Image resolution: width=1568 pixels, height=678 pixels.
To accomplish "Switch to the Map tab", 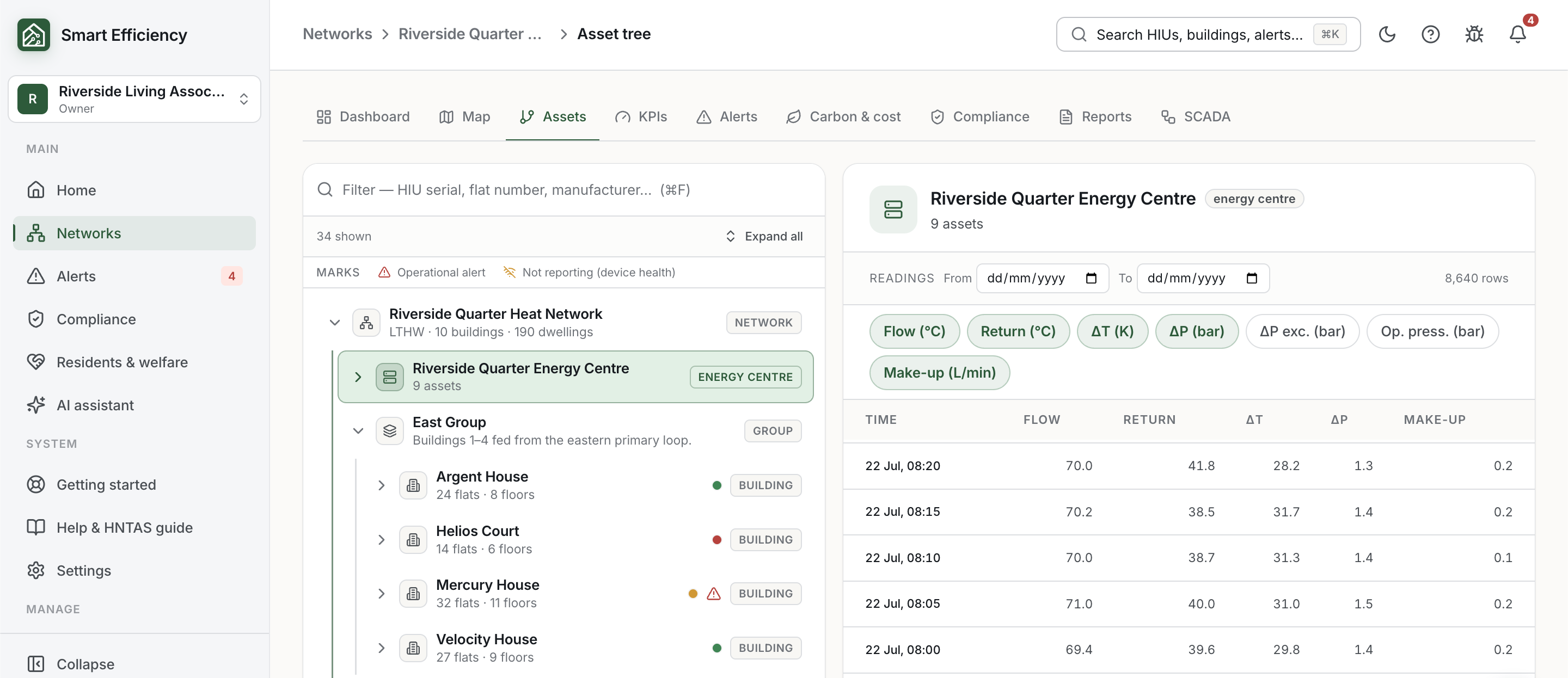I will click(464, 116).
